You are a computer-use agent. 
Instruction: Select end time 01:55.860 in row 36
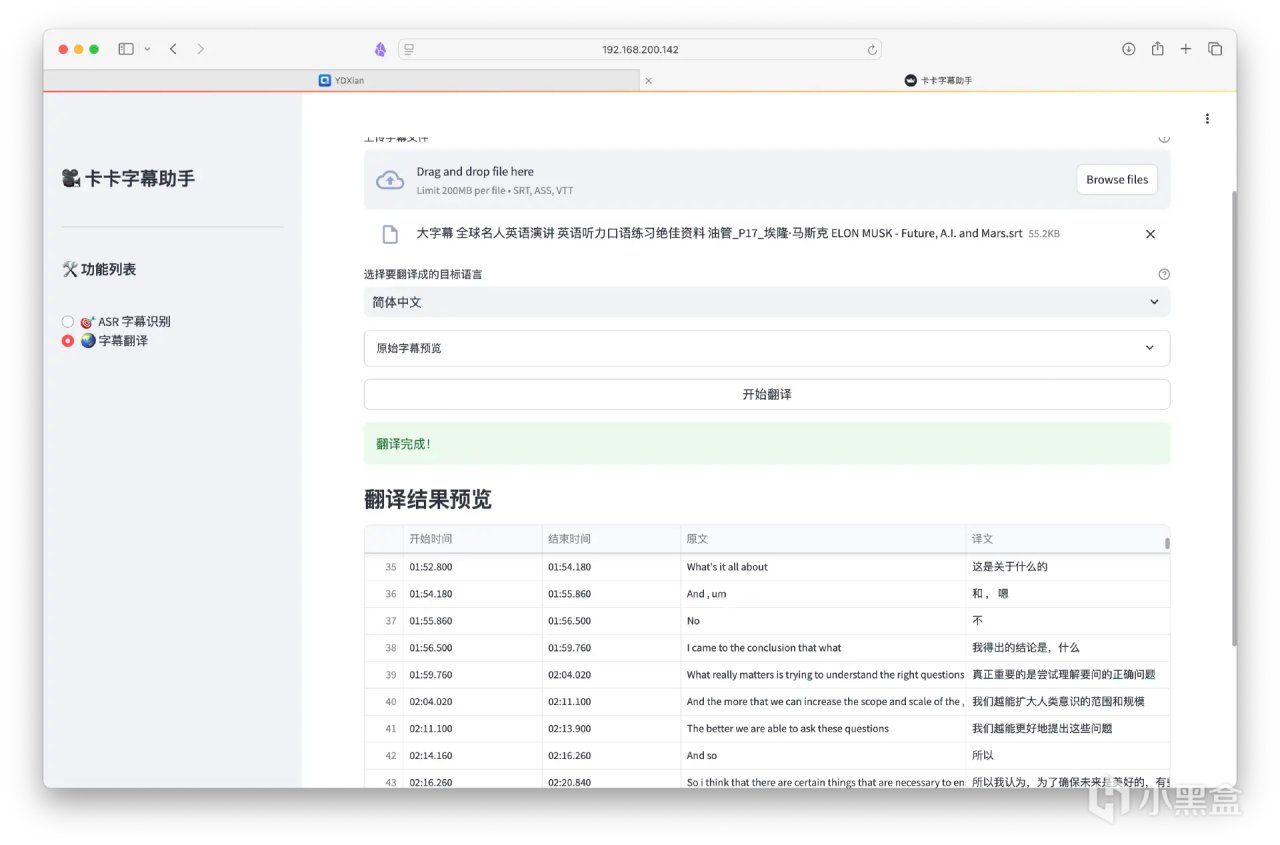[611, 594]
